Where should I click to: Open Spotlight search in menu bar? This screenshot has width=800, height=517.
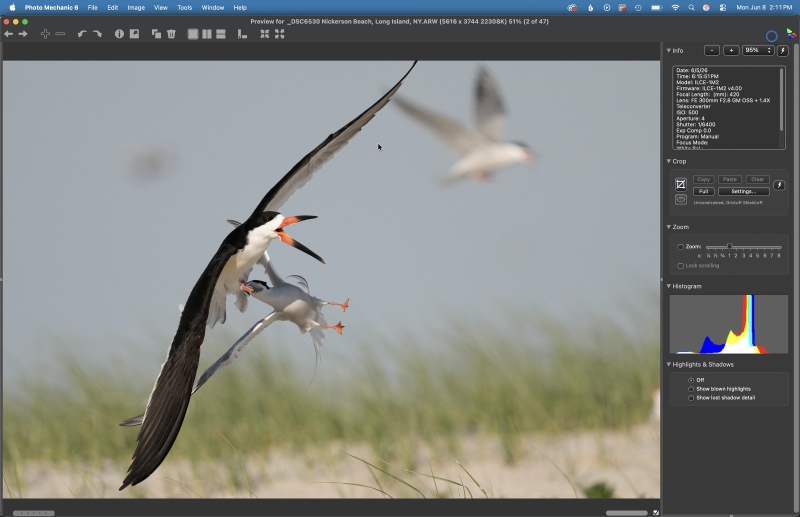pos(691,8)
